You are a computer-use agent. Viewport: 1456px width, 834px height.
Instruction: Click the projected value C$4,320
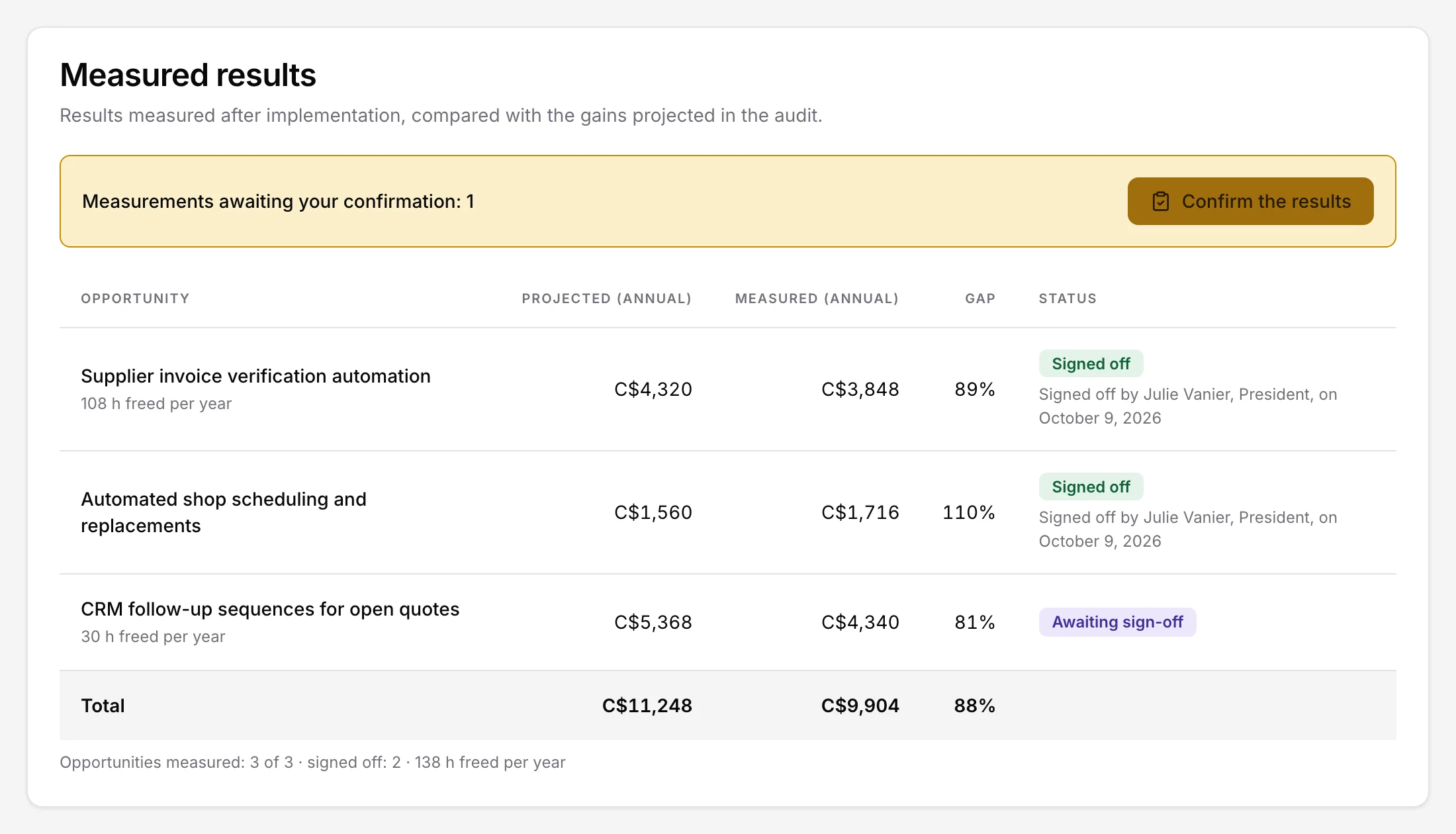click(x=653, y=389)
